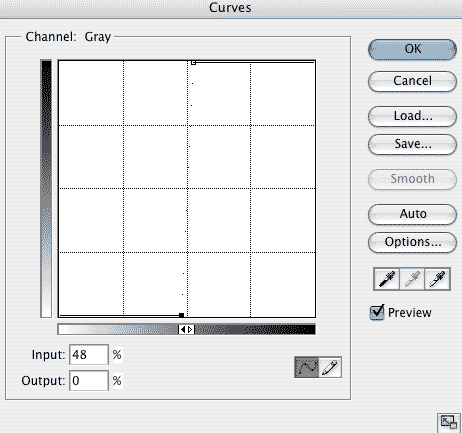This screenshot has width=462, height=433.
Task: Toggle the Preview checkbox
Action: coord(377,312)
